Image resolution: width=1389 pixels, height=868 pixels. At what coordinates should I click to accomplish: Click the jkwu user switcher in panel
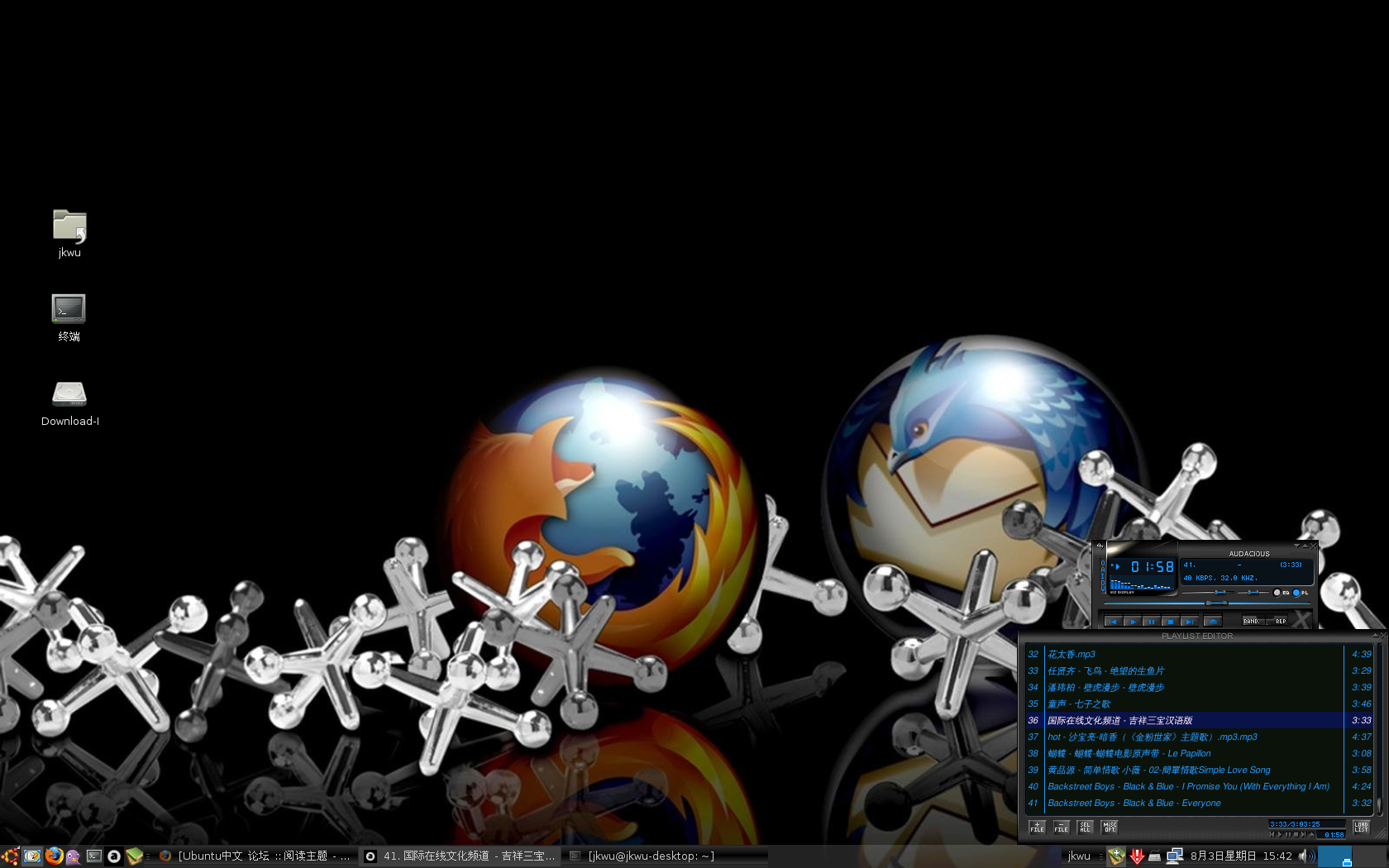pos(1079,856)
